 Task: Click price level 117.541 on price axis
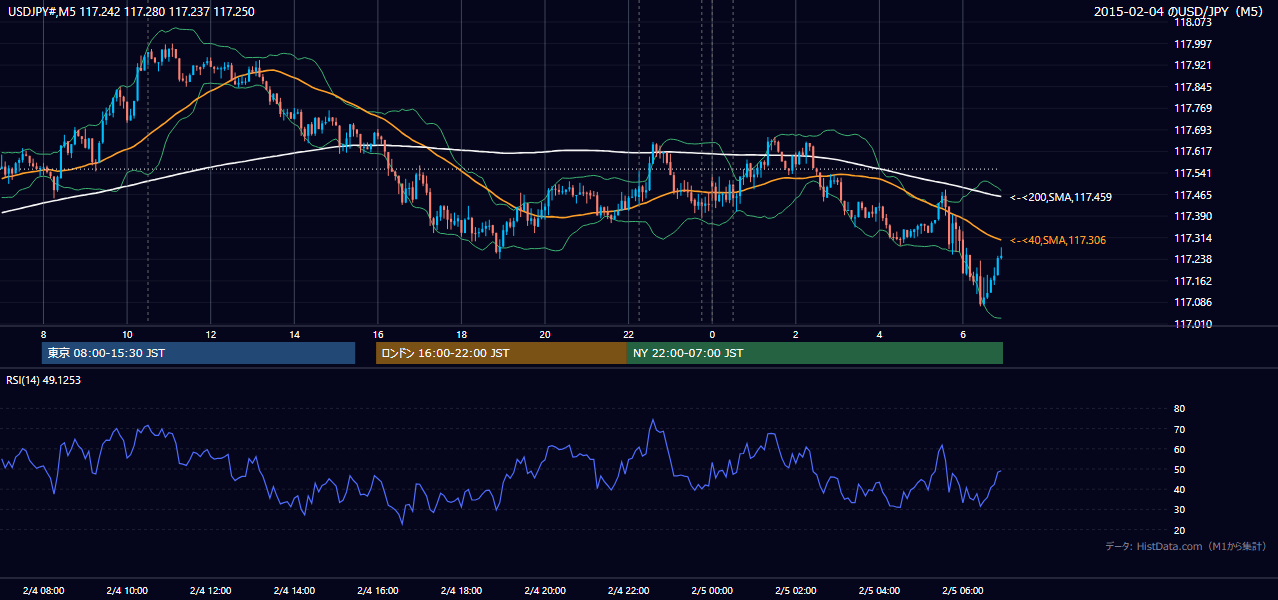pos(1194,173)
